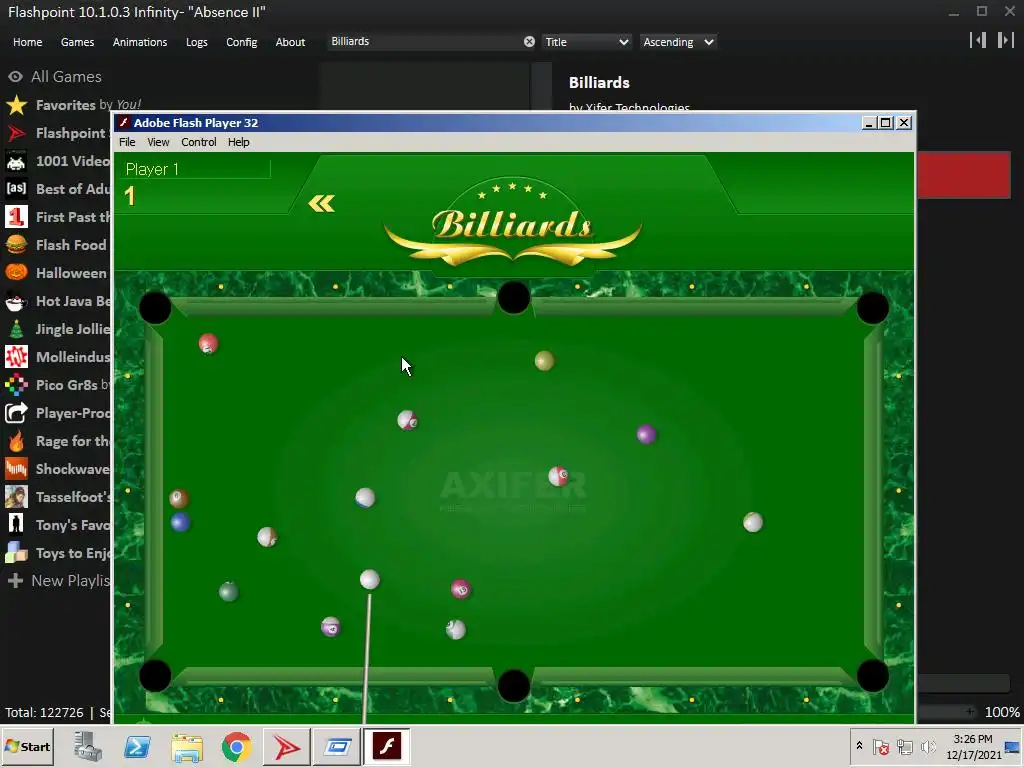This screenshot has height=768, width=1024.
Task: Select the Best of Adult Swim playlist icon
Action: [16, 189]
